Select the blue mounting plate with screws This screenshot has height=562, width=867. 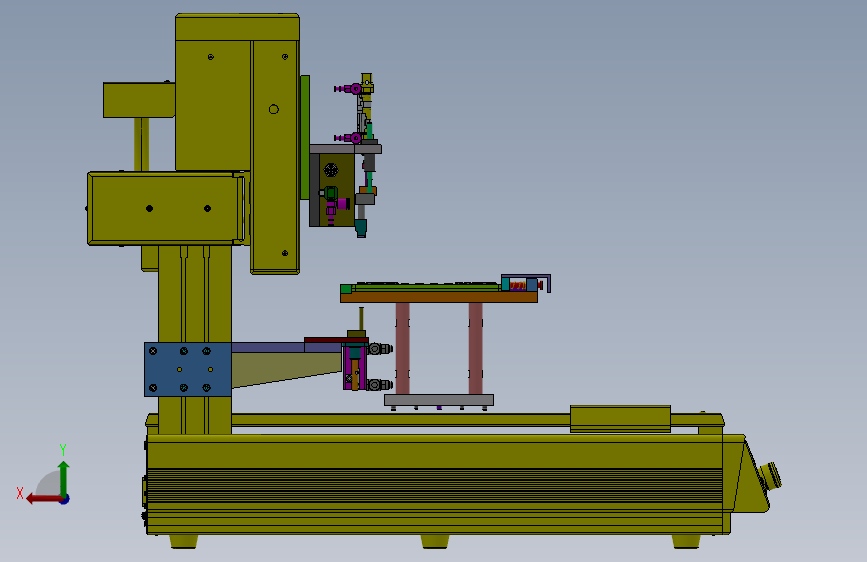pyautogui.click(x=187, y=369)
